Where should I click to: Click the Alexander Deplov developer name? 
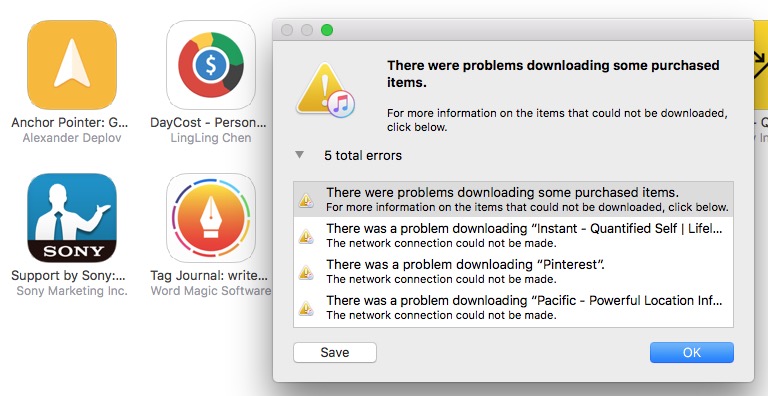[72, 138]
